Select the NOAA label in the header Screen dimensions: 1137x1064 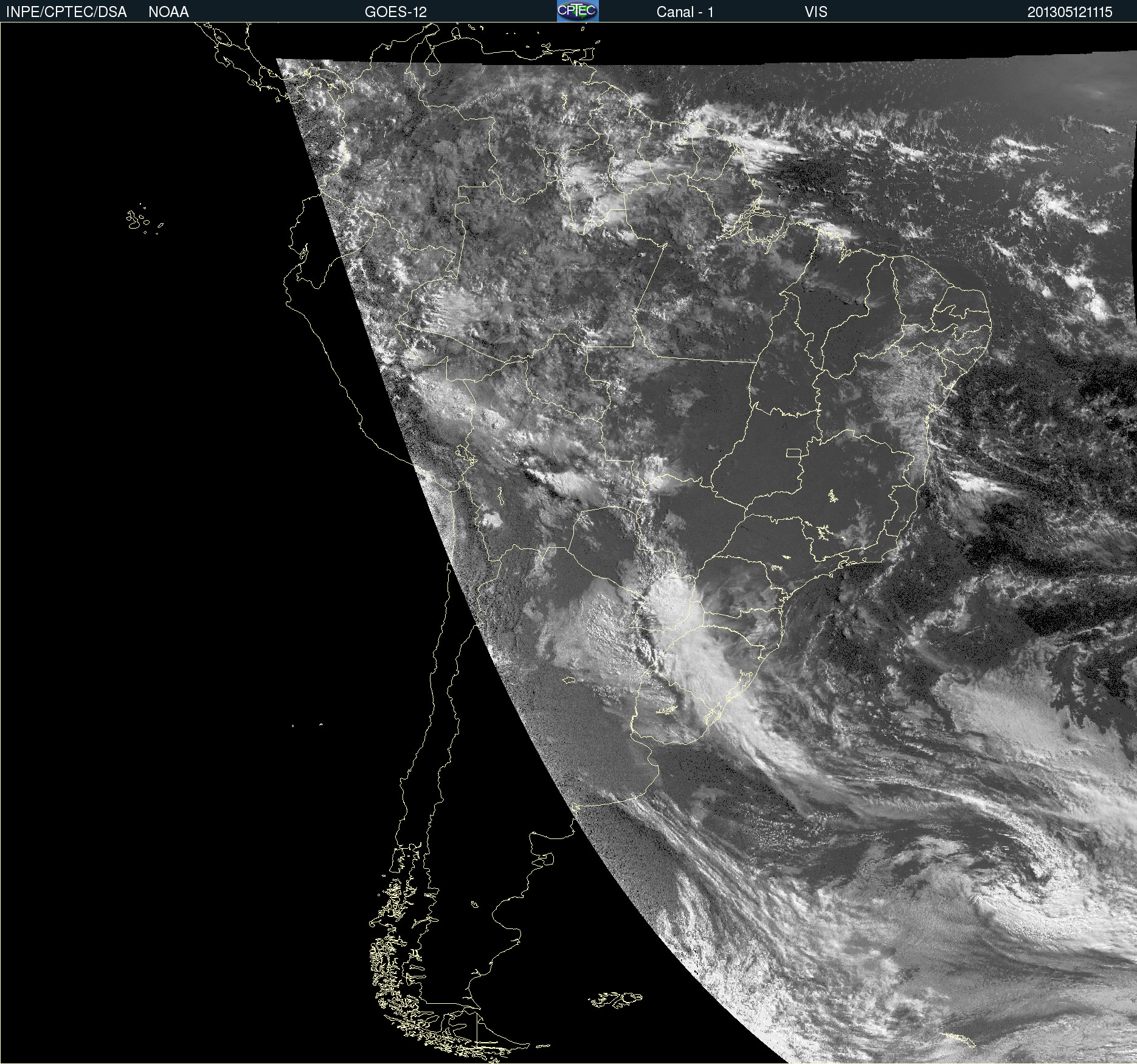point(168,12)
